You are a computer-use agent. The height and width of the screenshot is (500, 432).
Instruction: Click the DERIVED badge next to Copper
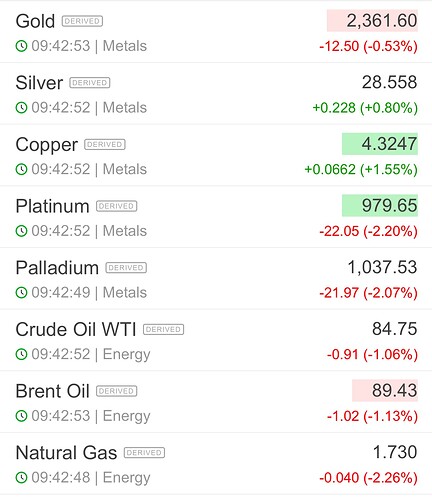click(x=105, y=144)
